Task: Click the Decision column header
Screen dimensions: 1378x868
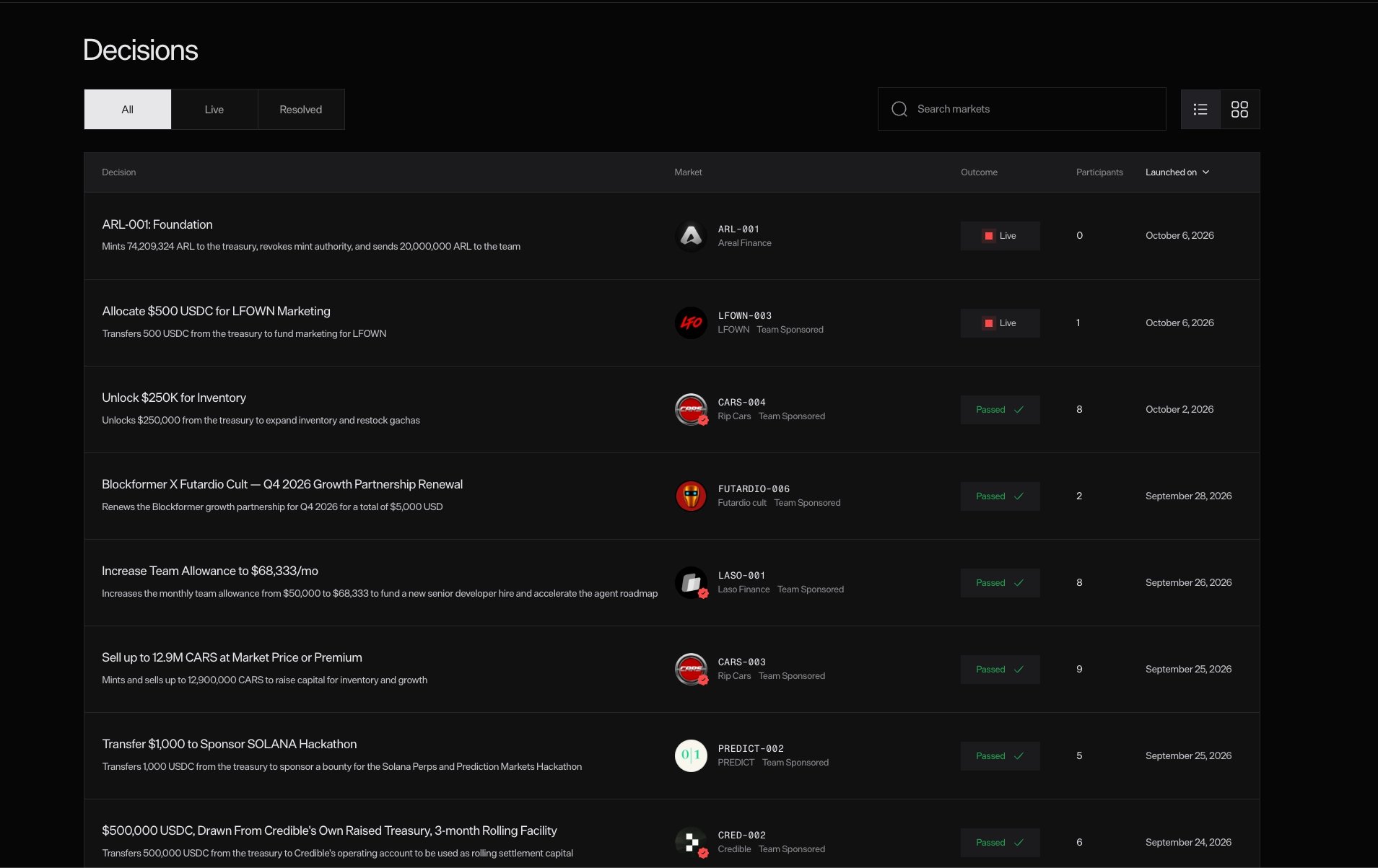Action: (119, 172)
